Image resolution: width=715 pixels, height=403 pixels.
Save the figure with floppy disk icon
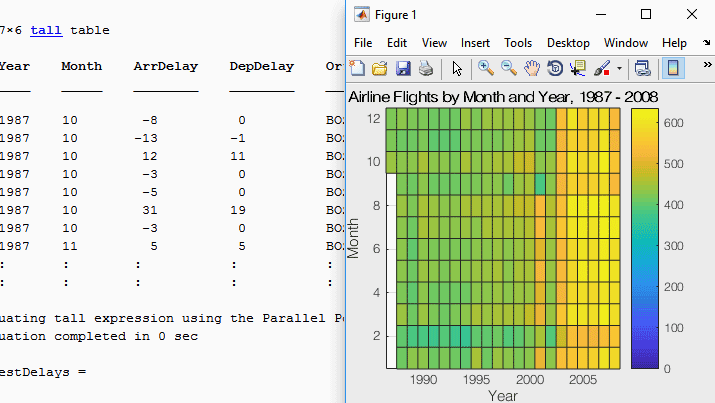403,69
